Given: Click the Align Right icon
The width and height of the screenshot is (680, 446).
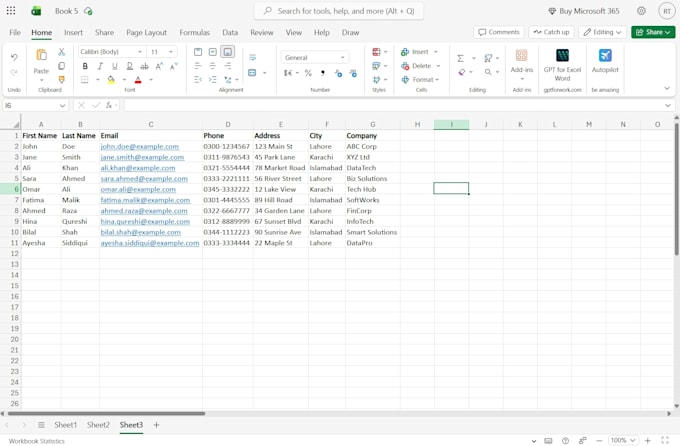Looking at the screenshot, I should 227,66.
